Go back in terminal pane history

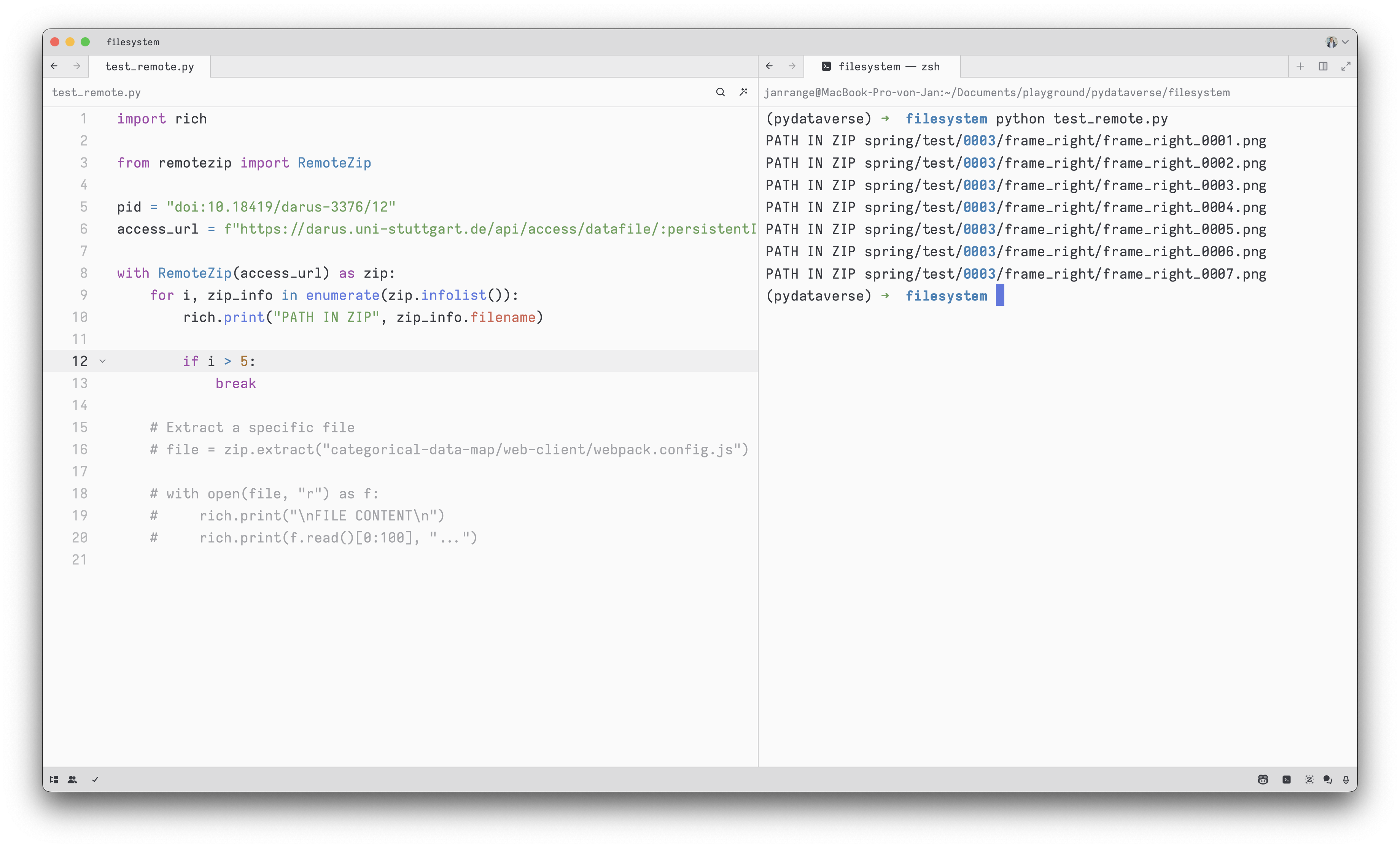click(x=769, y=67)
